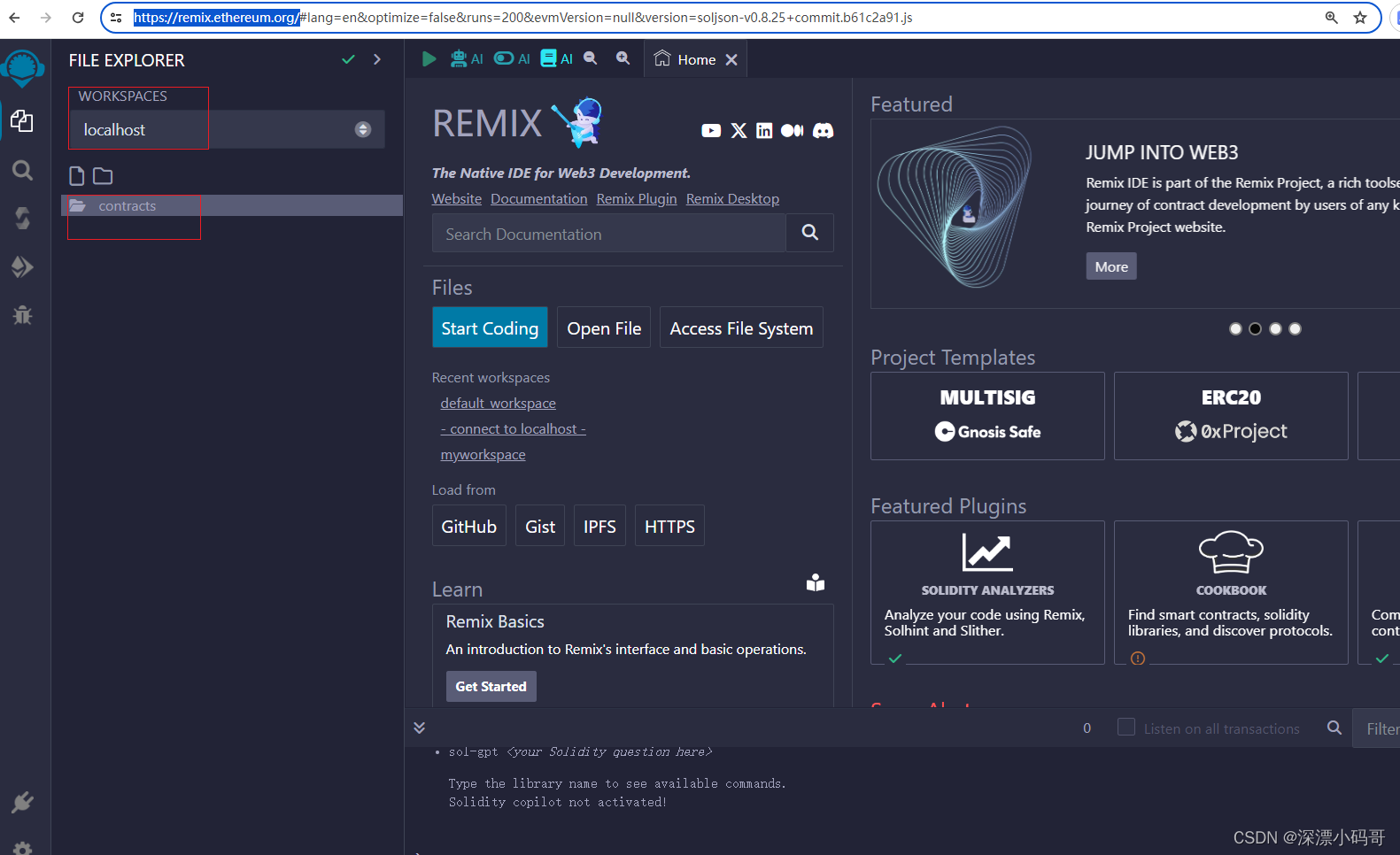Image resolution: width=1400 pixels, height=855 pixels.
Task: Select the third featured carousel dot
Action: [x=1275, y=328]
